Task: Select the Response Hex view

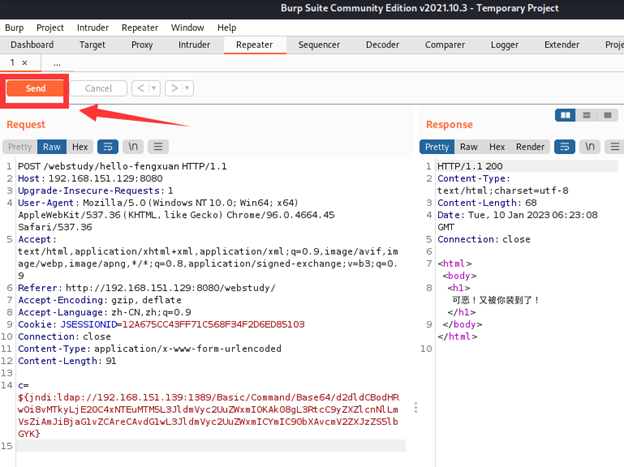Action: [497, 147]
